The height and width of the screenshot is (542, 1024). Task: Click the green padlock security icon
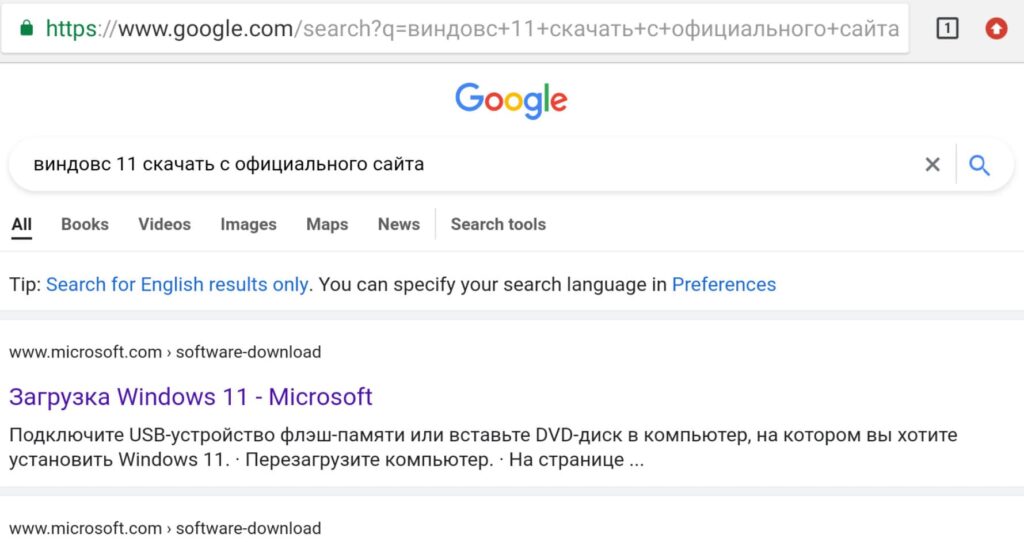tap(26, 28)
